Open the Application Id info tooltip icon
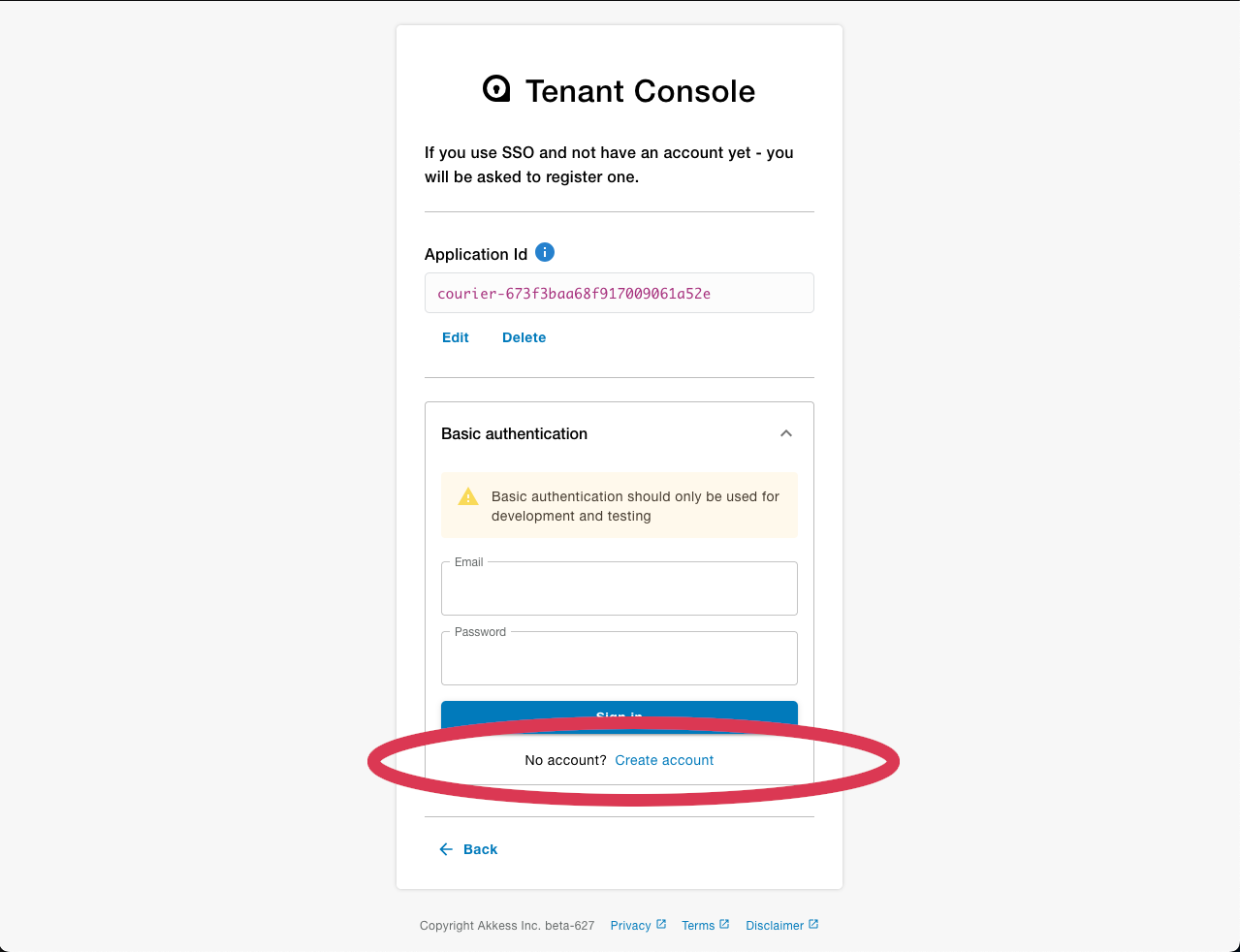This screenshot has width=1240, height=952. click(x=545, y=252)
